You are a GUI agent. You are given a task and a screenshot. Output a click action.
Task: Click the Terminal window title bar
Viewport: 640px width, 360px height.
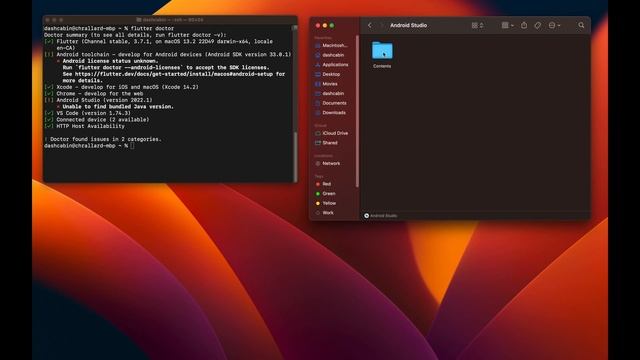[x=170, y=20]
